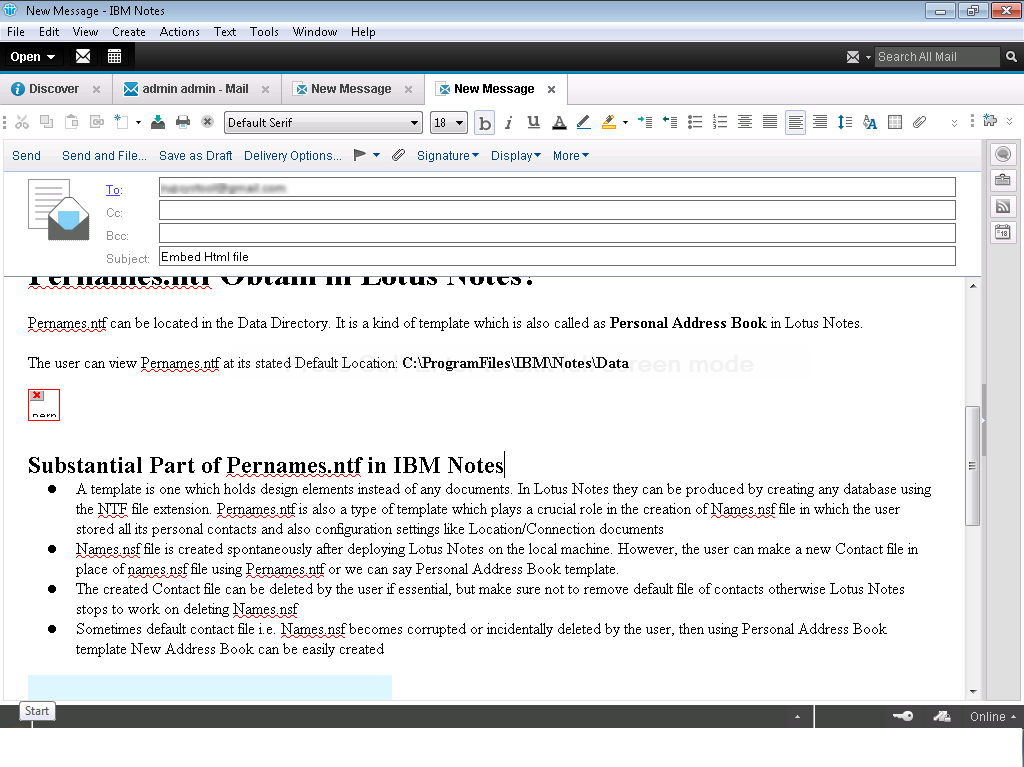This screenshot has width=1024, height=767.
Task: Click the Paste clipboard icon
Action: 71,122
